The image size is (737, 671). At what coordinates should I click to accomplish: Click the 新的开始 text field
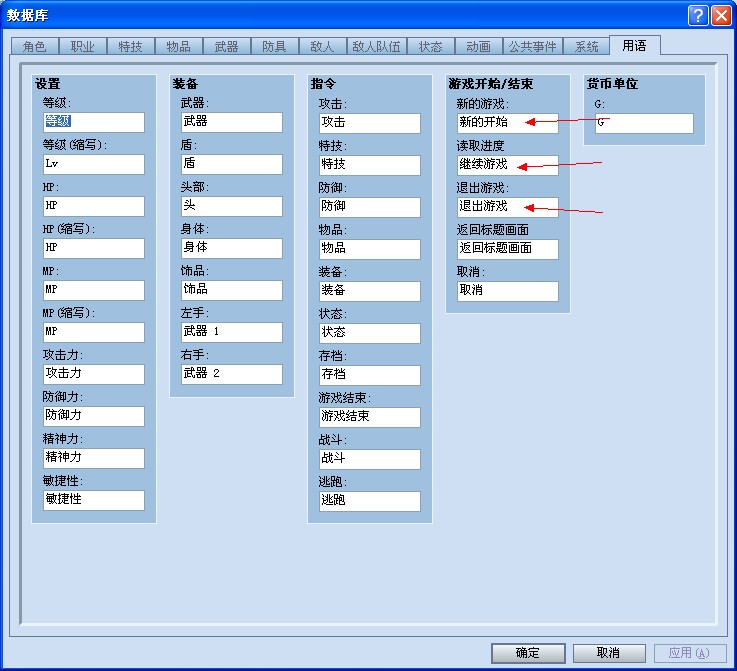coord(508,123)
